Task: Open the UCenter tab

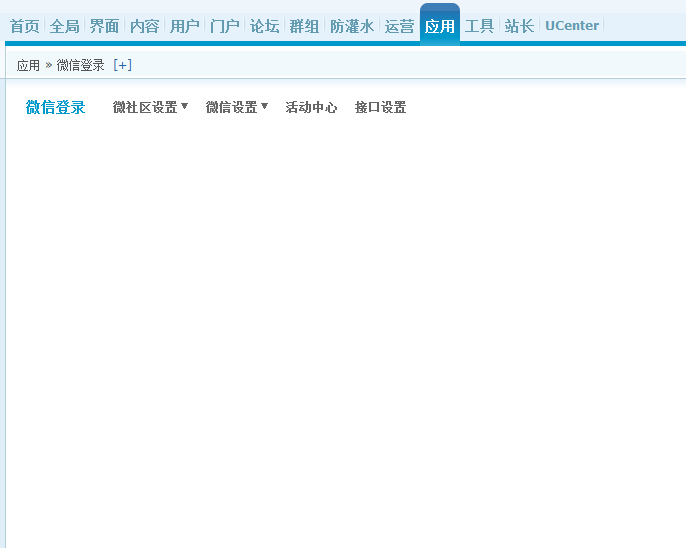Action: coord(572,26)
